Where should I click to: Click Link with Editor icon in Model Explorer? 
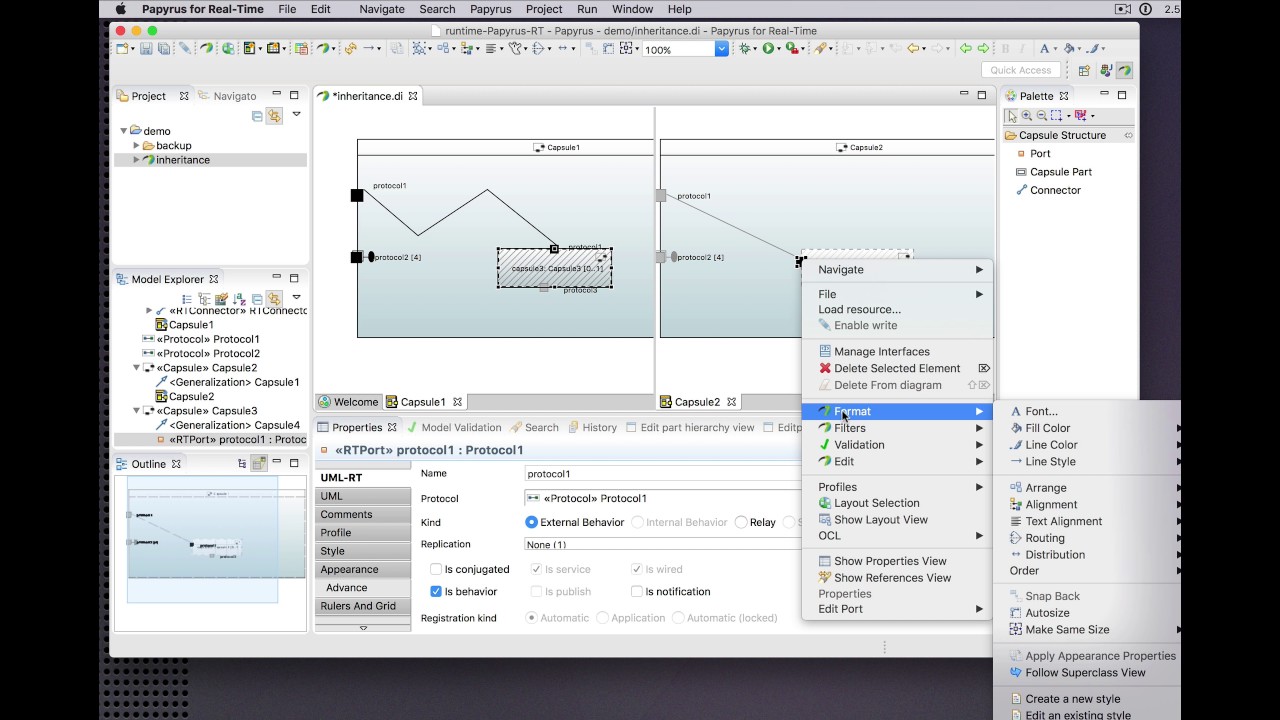point(273,299)
